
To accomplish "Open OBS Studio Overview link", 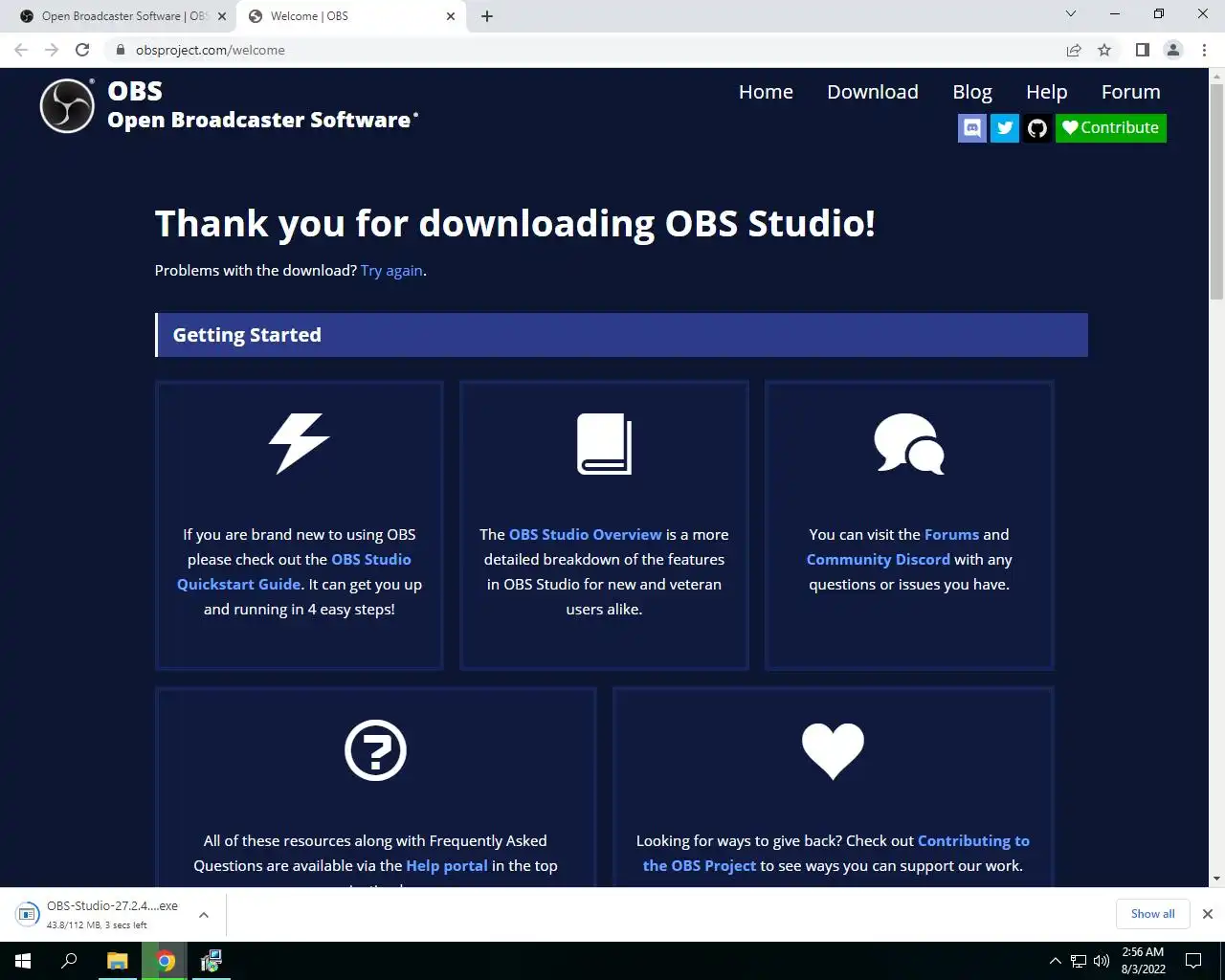I will (586, 534).
